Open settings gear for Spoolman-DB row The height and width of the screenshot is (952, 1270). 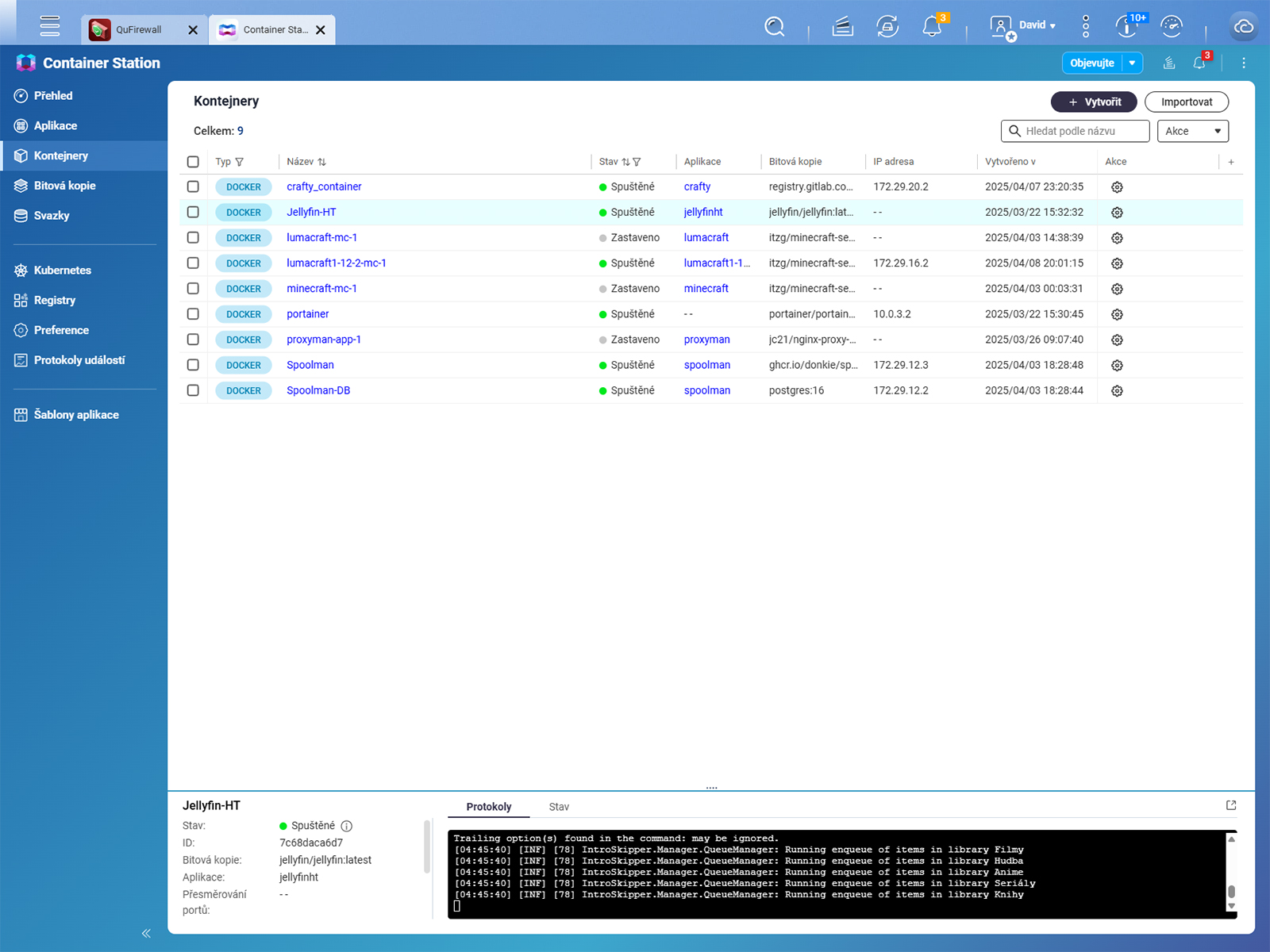pos(1117,390)
